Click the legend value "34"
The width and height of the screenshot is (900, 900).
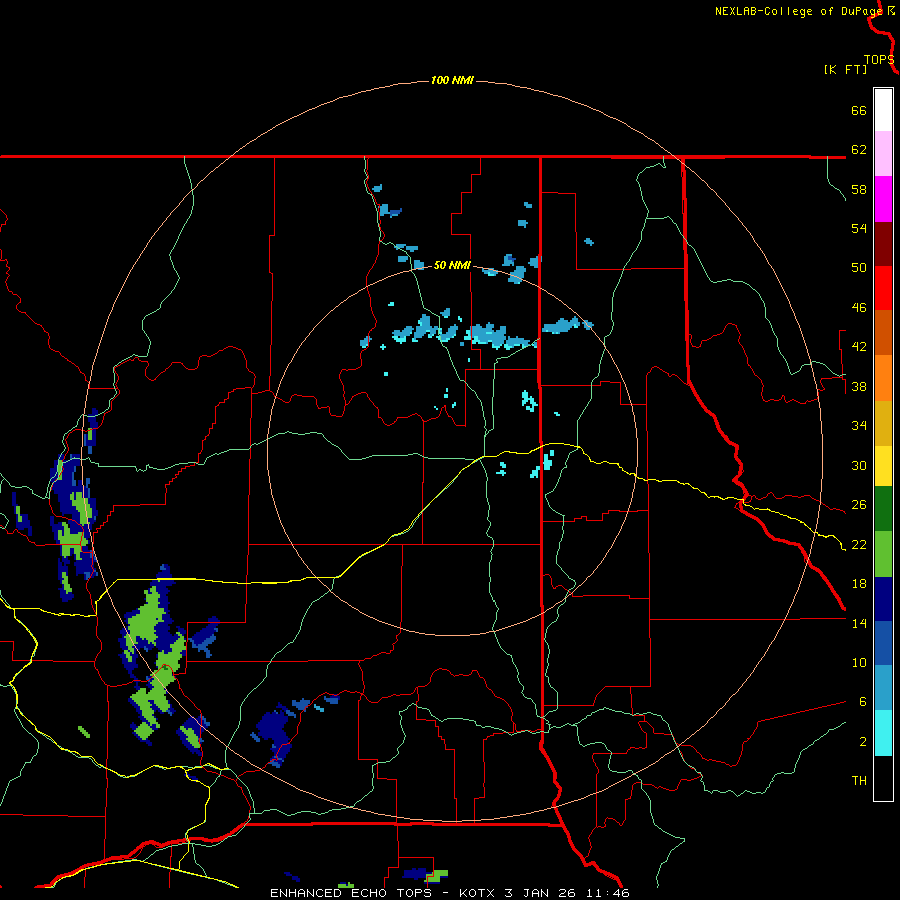click(x=859, y=426)
